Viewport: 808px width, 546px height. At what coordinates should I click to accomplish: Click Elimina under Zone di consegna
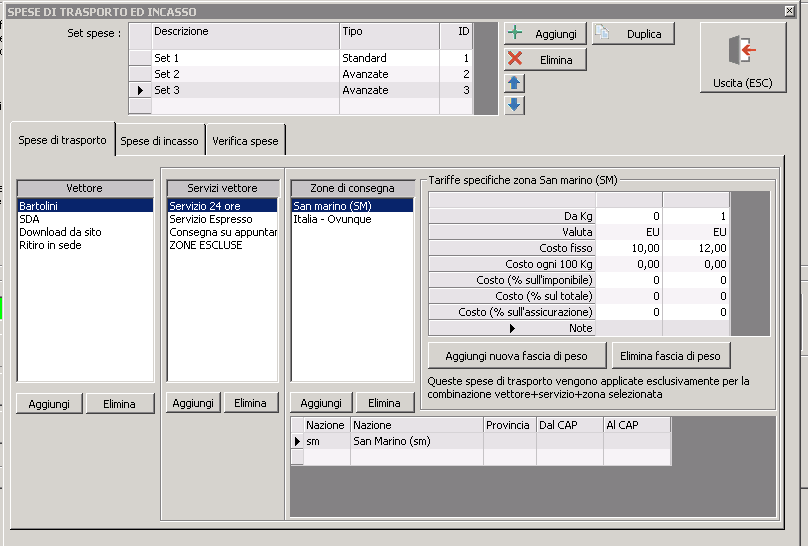tap(384, 402)
